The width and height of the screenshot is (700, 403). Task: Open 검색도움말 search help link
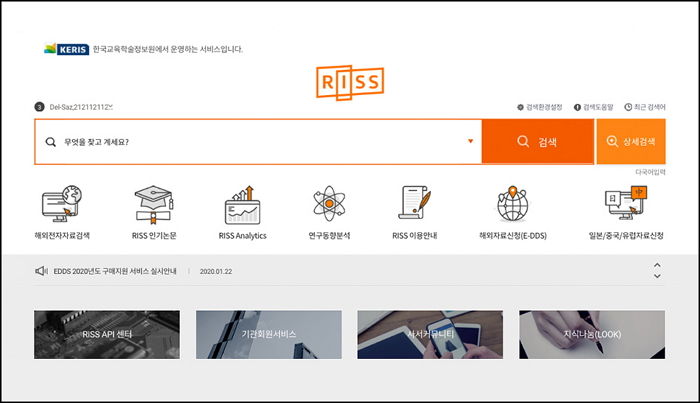pyautogui.click(x=594, y=107)
